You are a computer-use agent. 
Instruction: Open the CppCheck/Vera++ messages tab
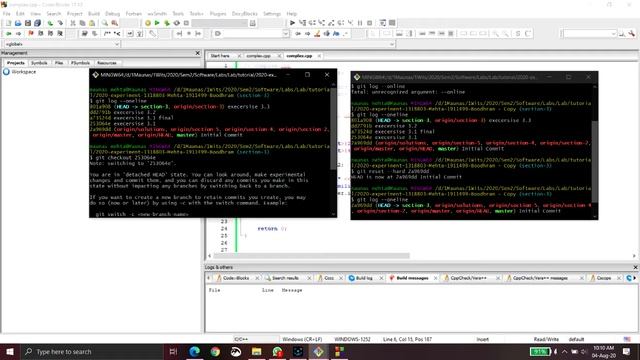click(540, 278)
